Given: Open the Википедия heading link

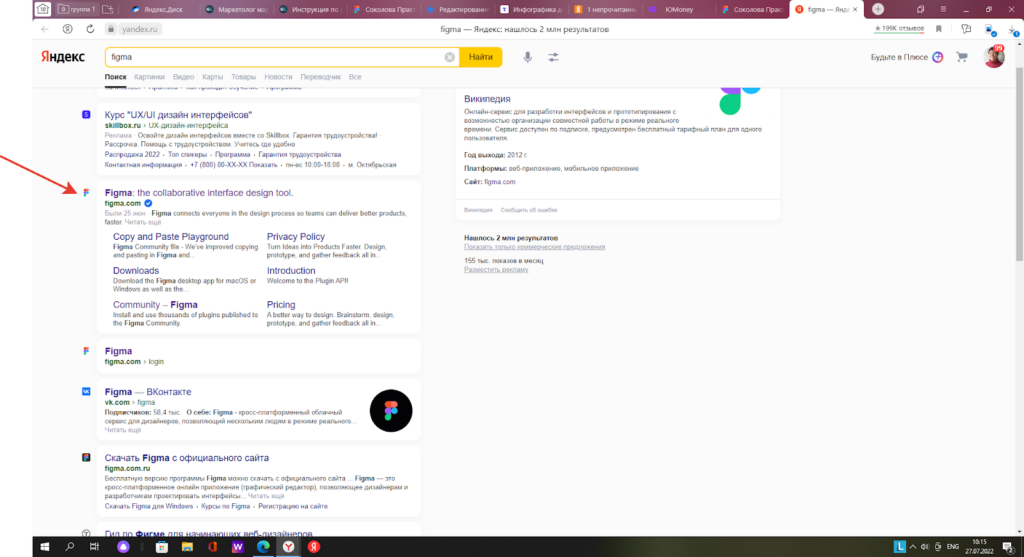Looking at the screenshot, I should click(487, 99).
